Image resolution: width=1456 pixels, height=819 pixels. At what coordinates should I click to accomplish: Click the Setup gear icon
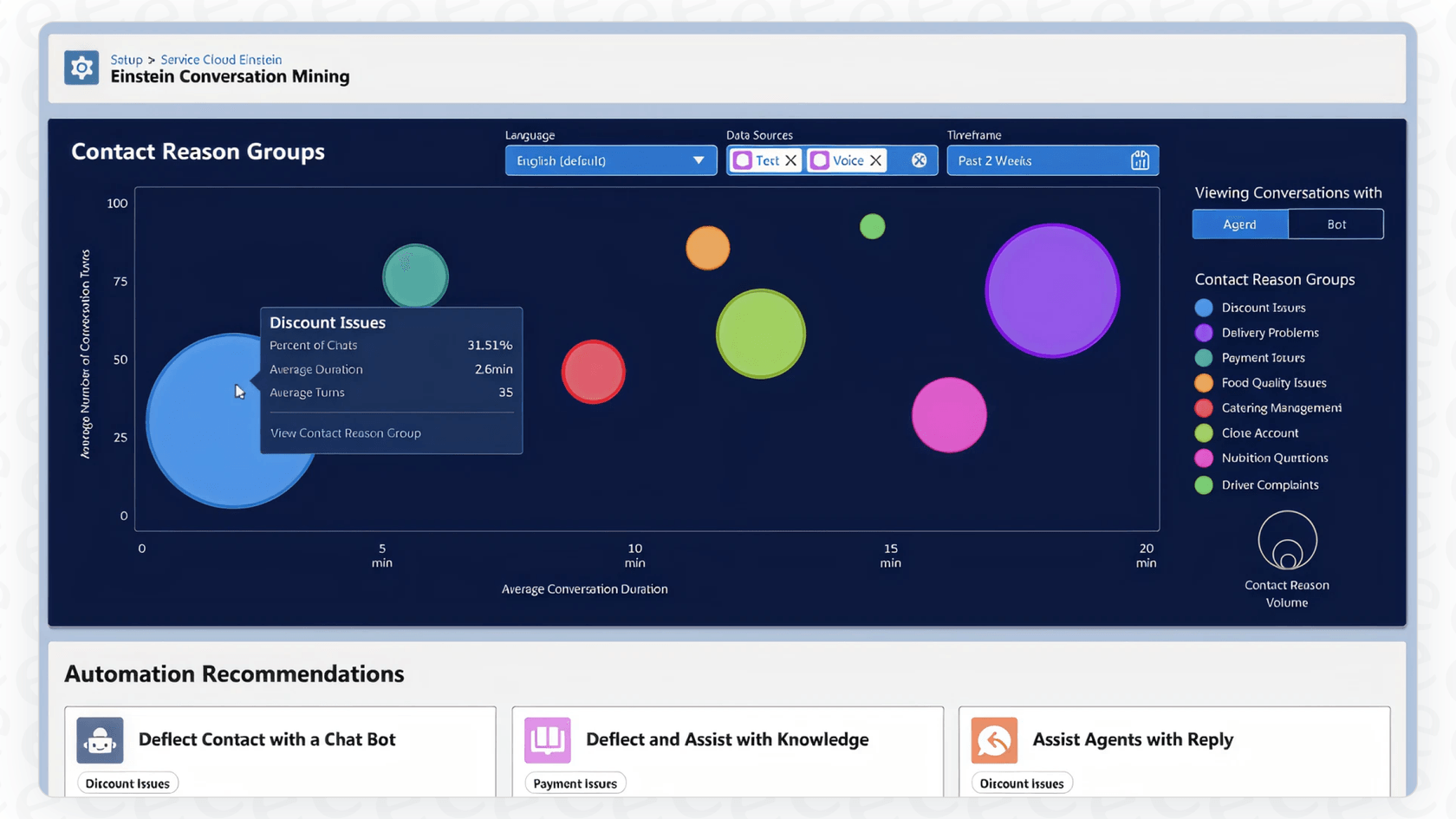click(x=81, y=67)
